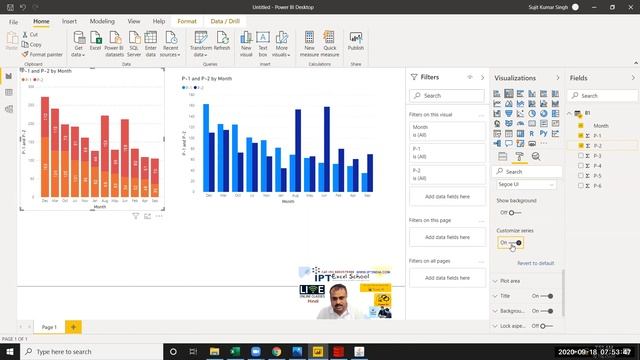Viewport: 640px width, 360px height.
Task: Select the Stacked bar chart visual
Action: [x=497, y=93]
